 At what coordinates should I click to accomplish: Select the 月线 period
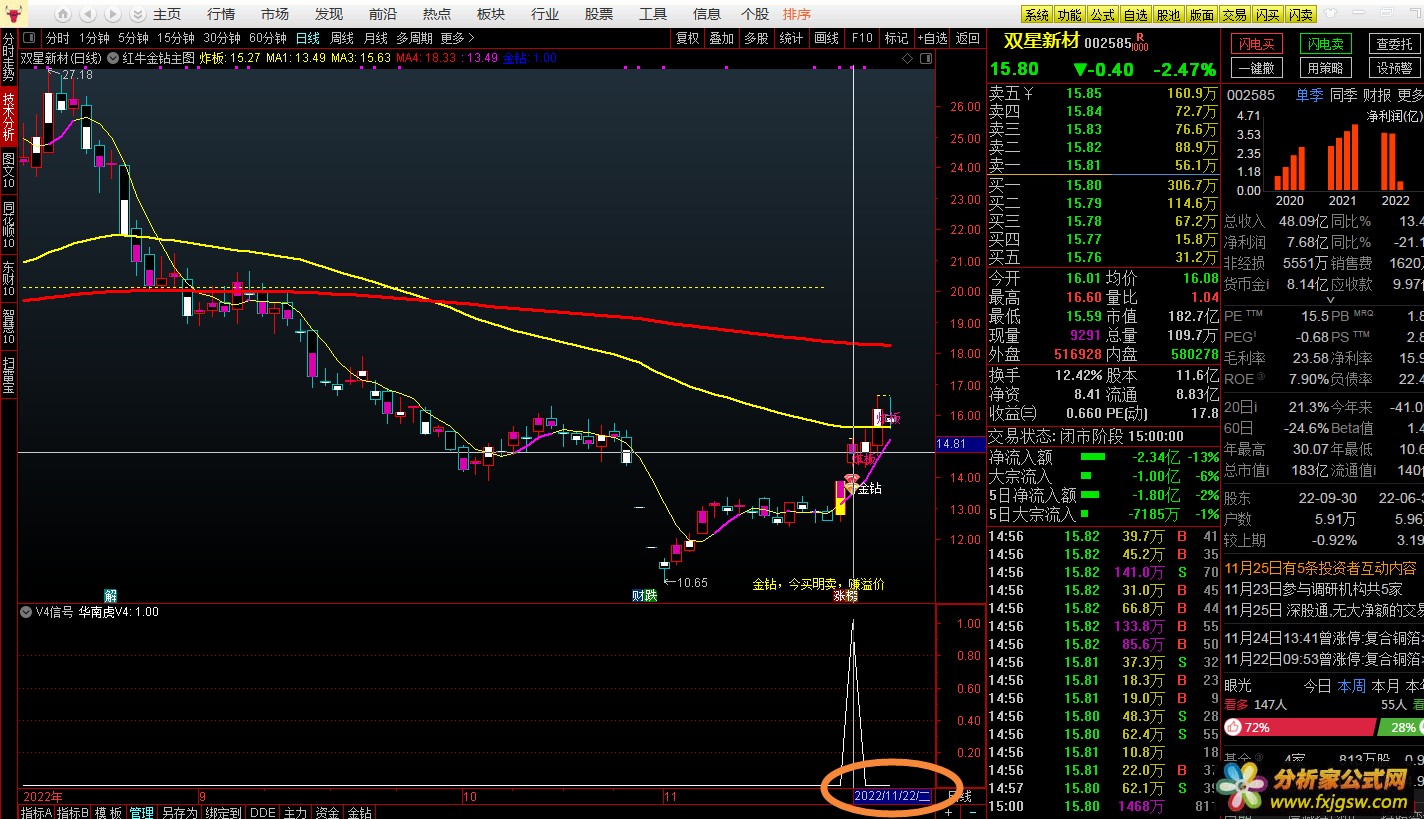click(376, 38)
